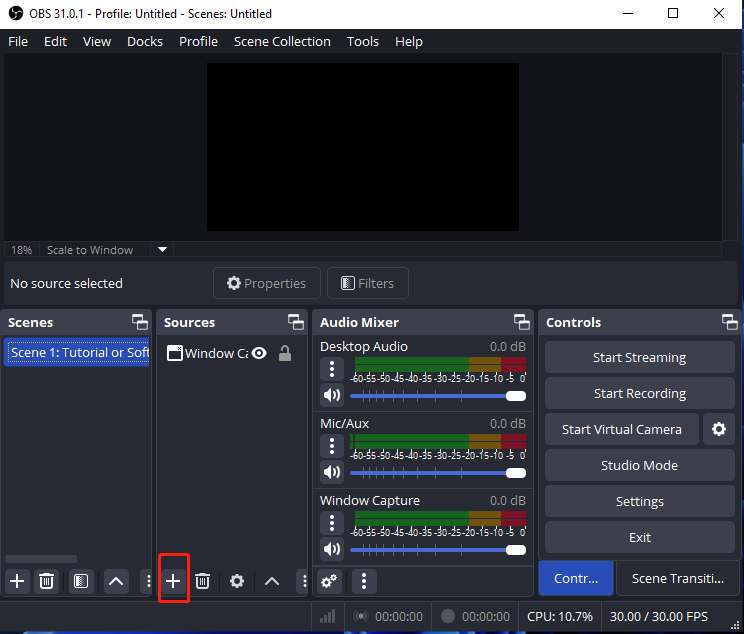Open scene filters icon in Scenes toolbar

pyautogui.click(x=81, y=581)
